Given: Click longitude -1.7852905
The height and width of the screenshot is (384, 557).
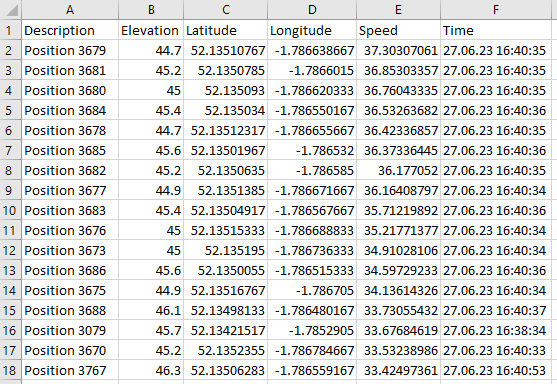Looking at the screenshot, I should (312, 330).
